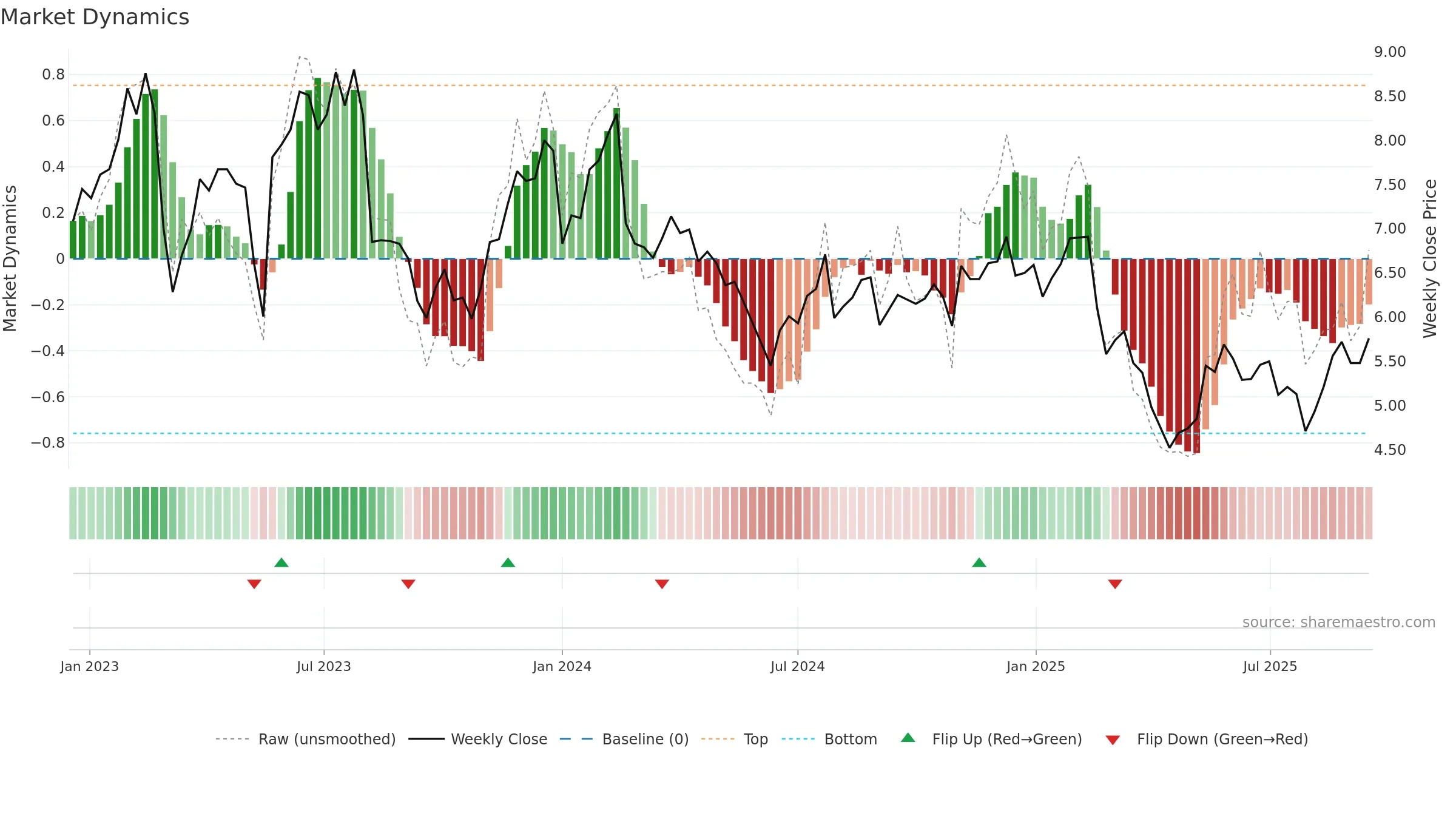This screenshot has height=819, width=1456.
Task: Click the Market Dynamics chart title
Action: coord(95,17)
